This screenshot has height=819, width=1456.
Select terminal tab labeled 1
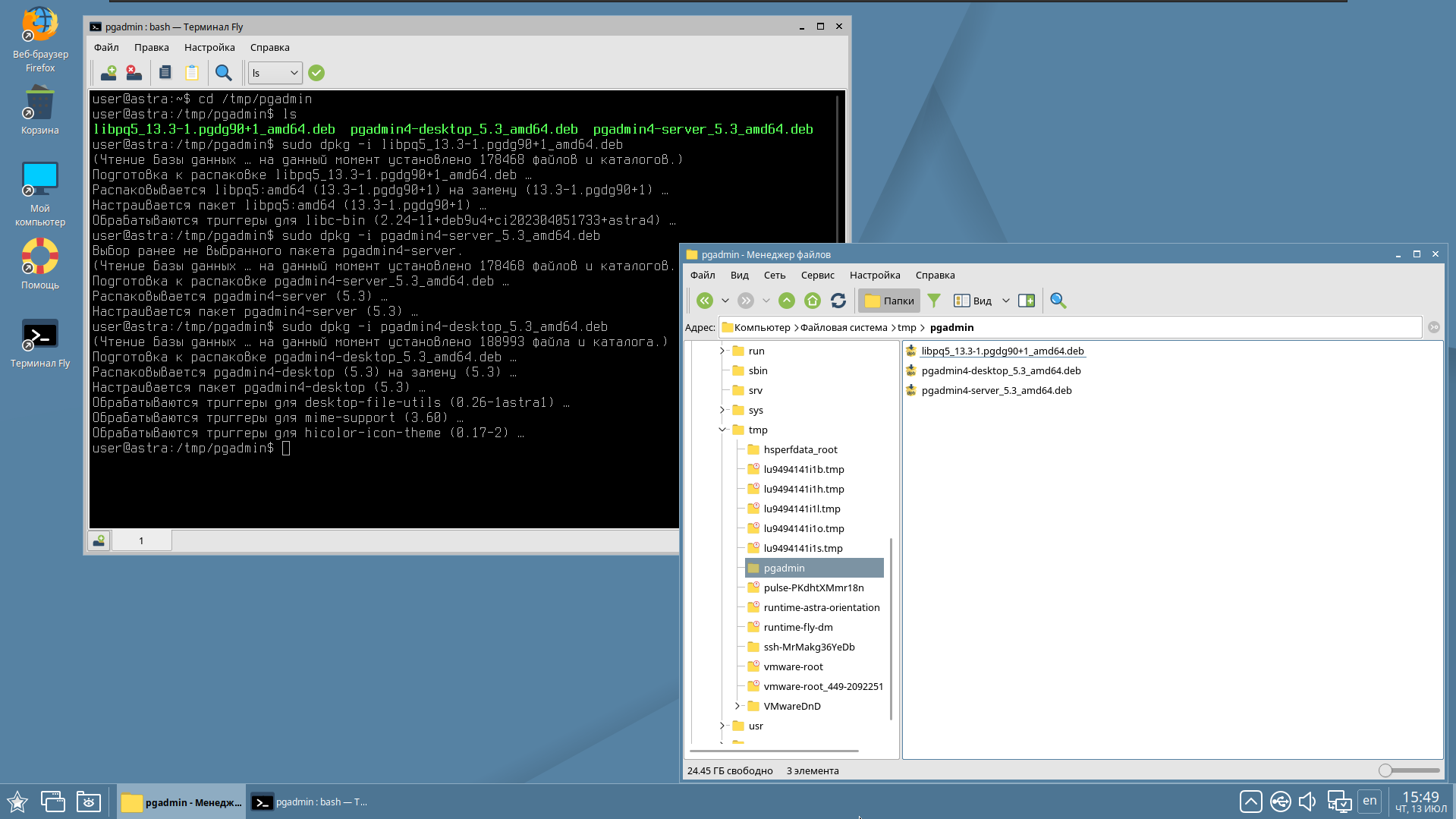pos(141,540)
